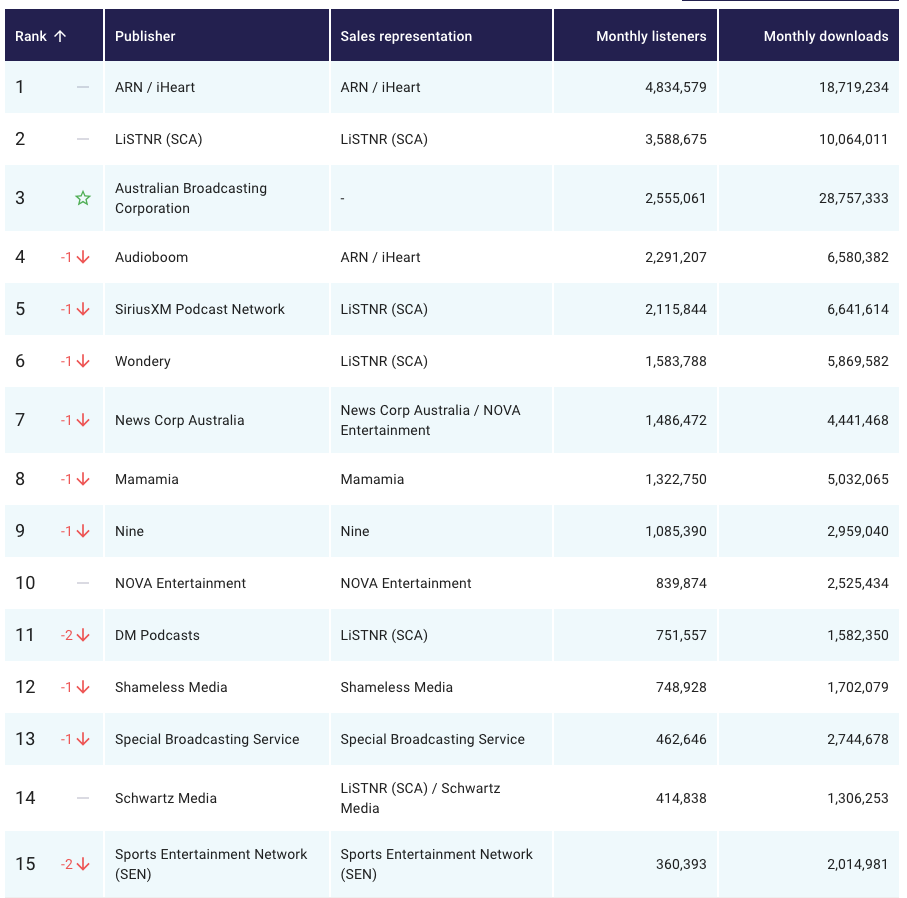Click the monthly listeners value 1,322,750

click(676, 480)
